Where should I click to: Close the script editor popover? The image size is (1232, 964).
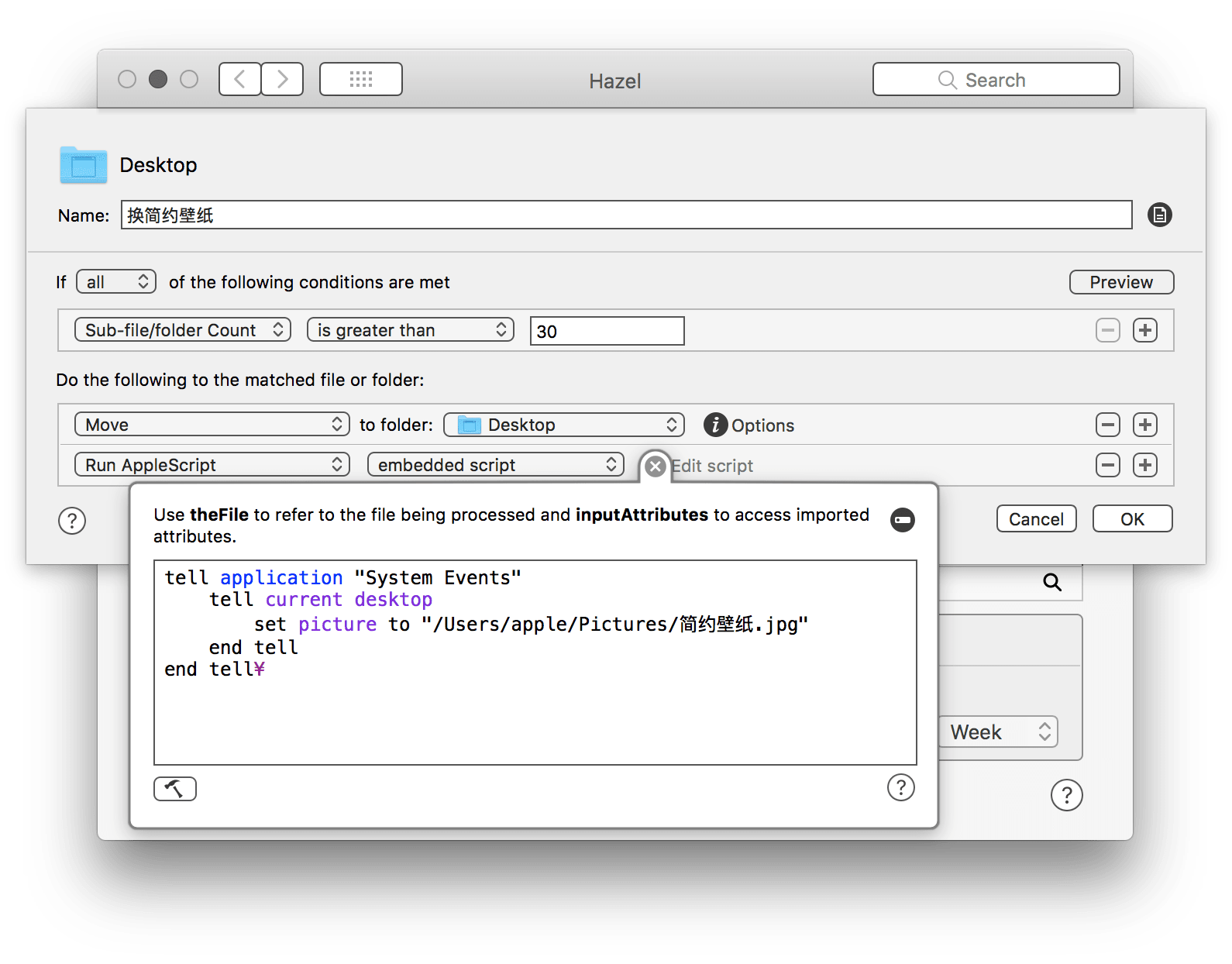656,466
